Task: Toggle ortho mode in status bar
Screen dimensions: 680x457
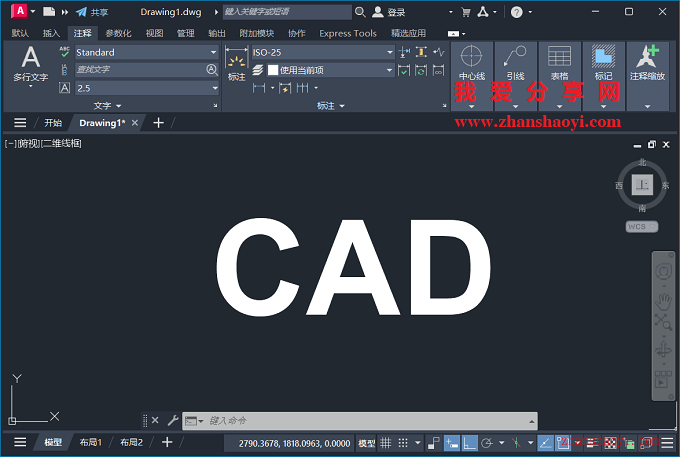Action: tap(470, 443)
